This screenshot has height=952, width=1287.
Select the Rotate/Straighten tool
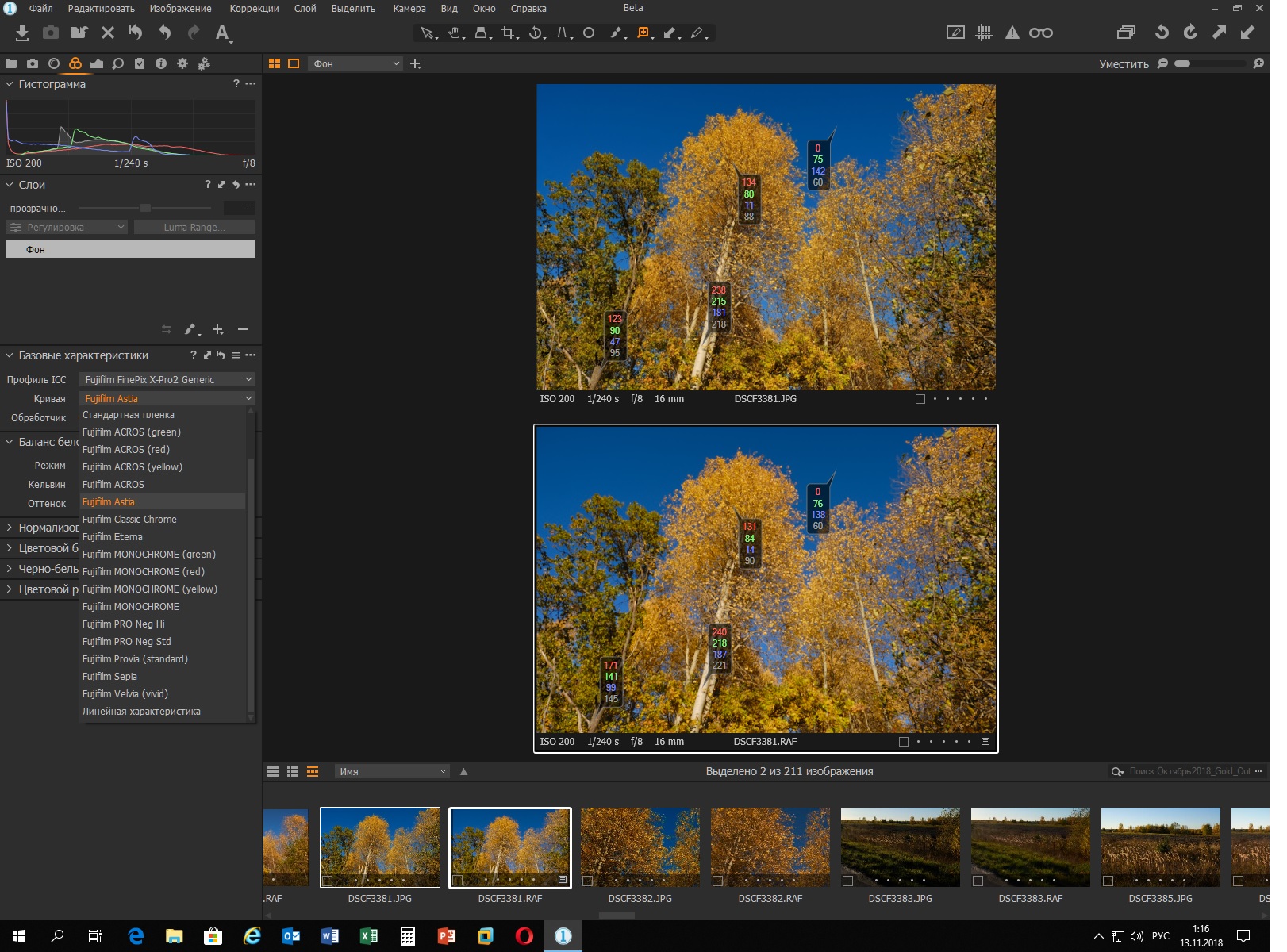537,33
